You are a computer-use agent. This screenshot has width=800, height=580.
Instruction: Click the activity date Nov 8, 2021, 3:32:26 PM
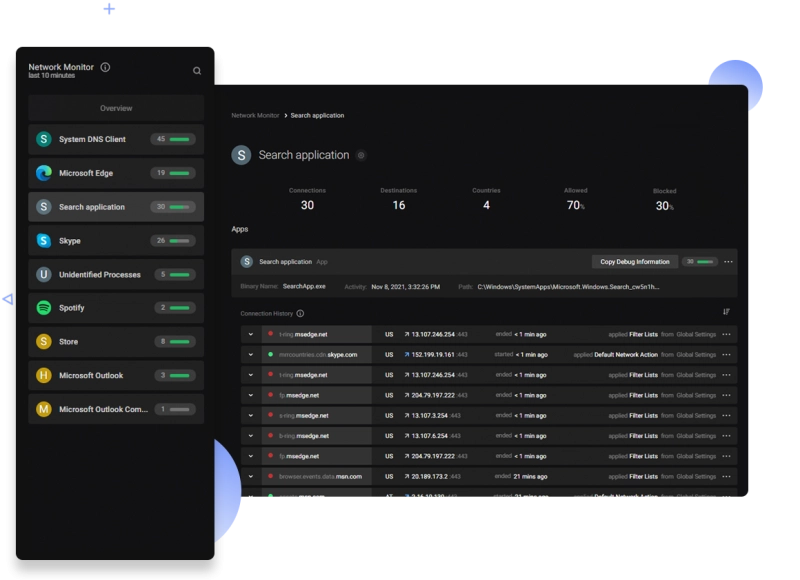pos(406,287)
